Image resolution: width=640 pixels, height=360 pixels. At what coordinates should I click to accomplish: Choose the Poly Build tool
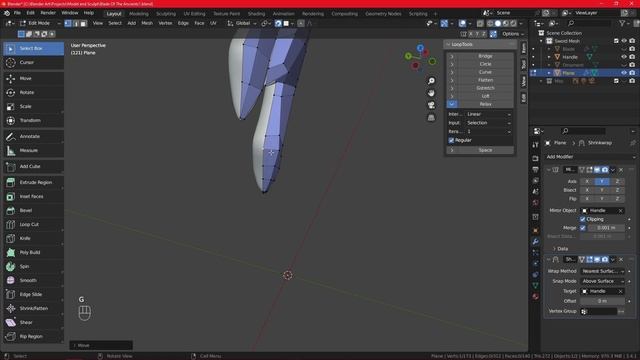(x=33, y=252)
